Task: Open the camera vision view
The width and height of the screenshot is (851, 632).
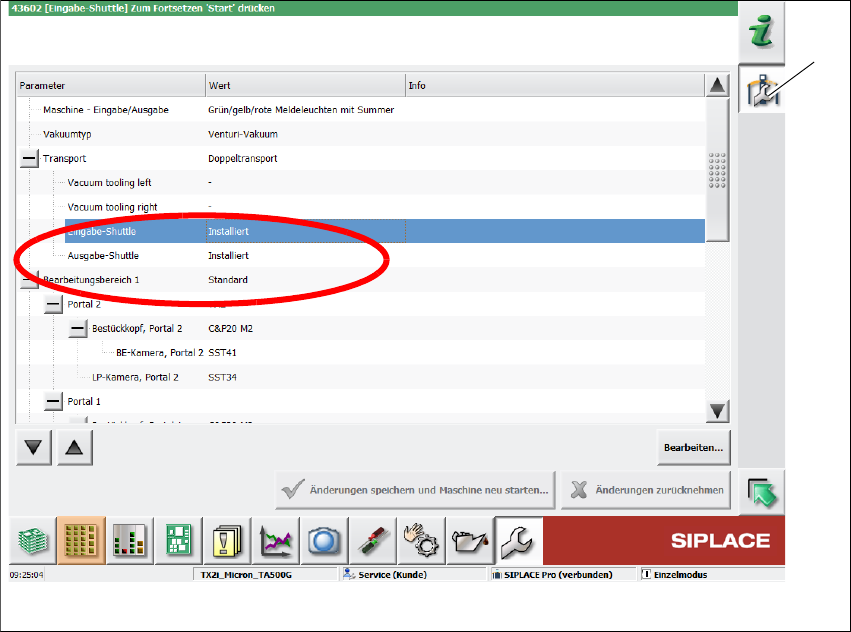Action: pyautogui.click(x=325, y=541)
